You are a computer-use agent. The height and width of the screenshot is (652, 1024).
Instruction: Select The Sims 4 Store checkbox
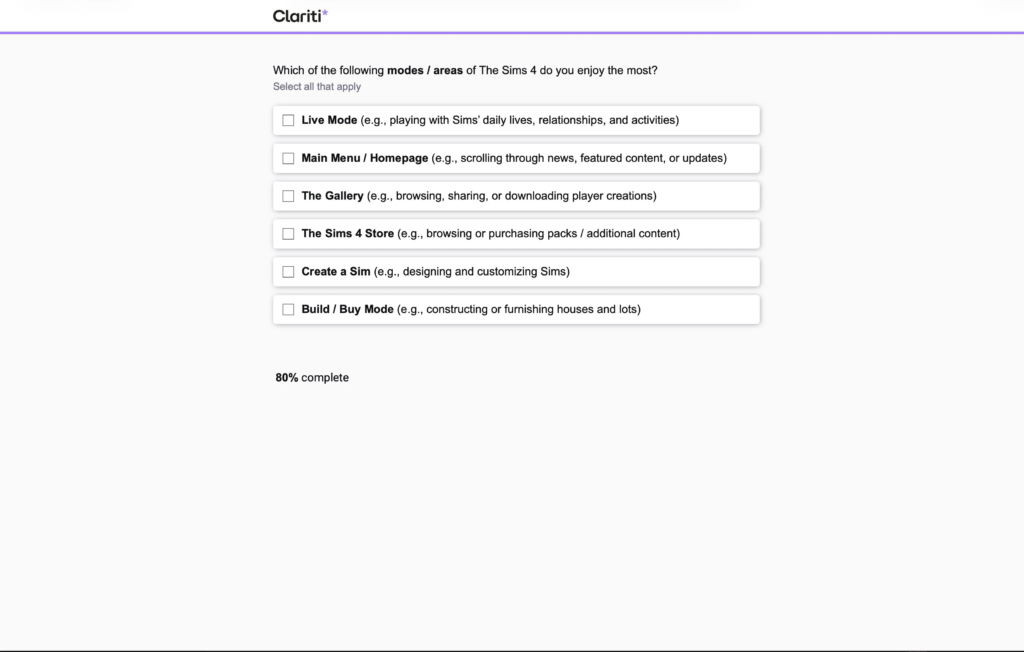288,234
